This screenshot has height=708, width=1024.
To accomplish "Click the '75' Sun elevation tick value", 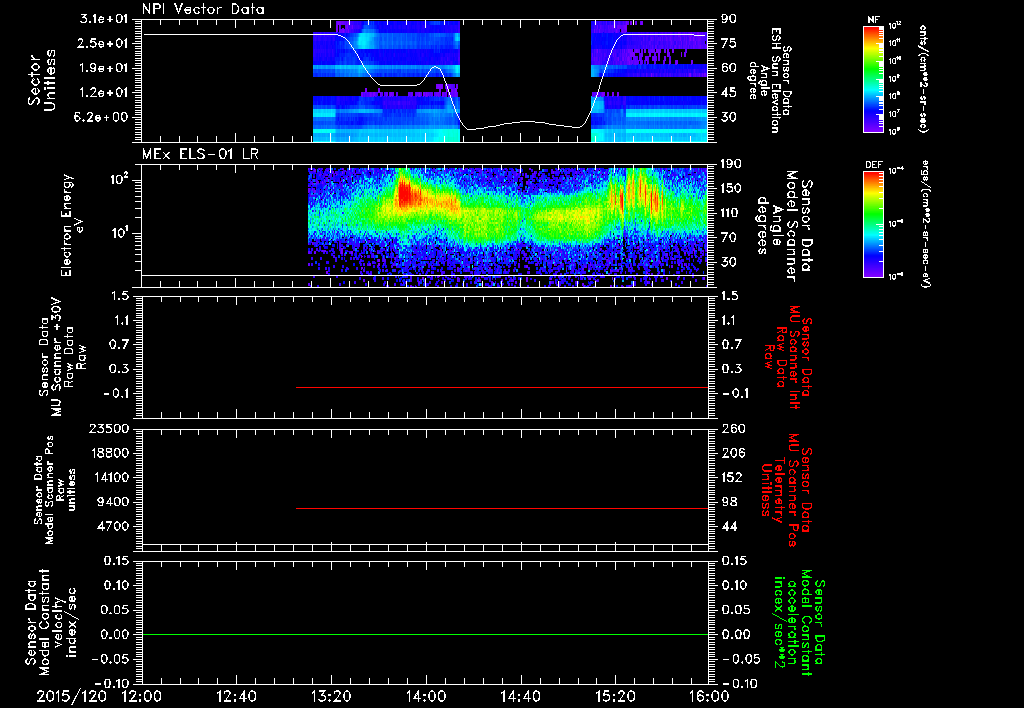I will [729, 43].
